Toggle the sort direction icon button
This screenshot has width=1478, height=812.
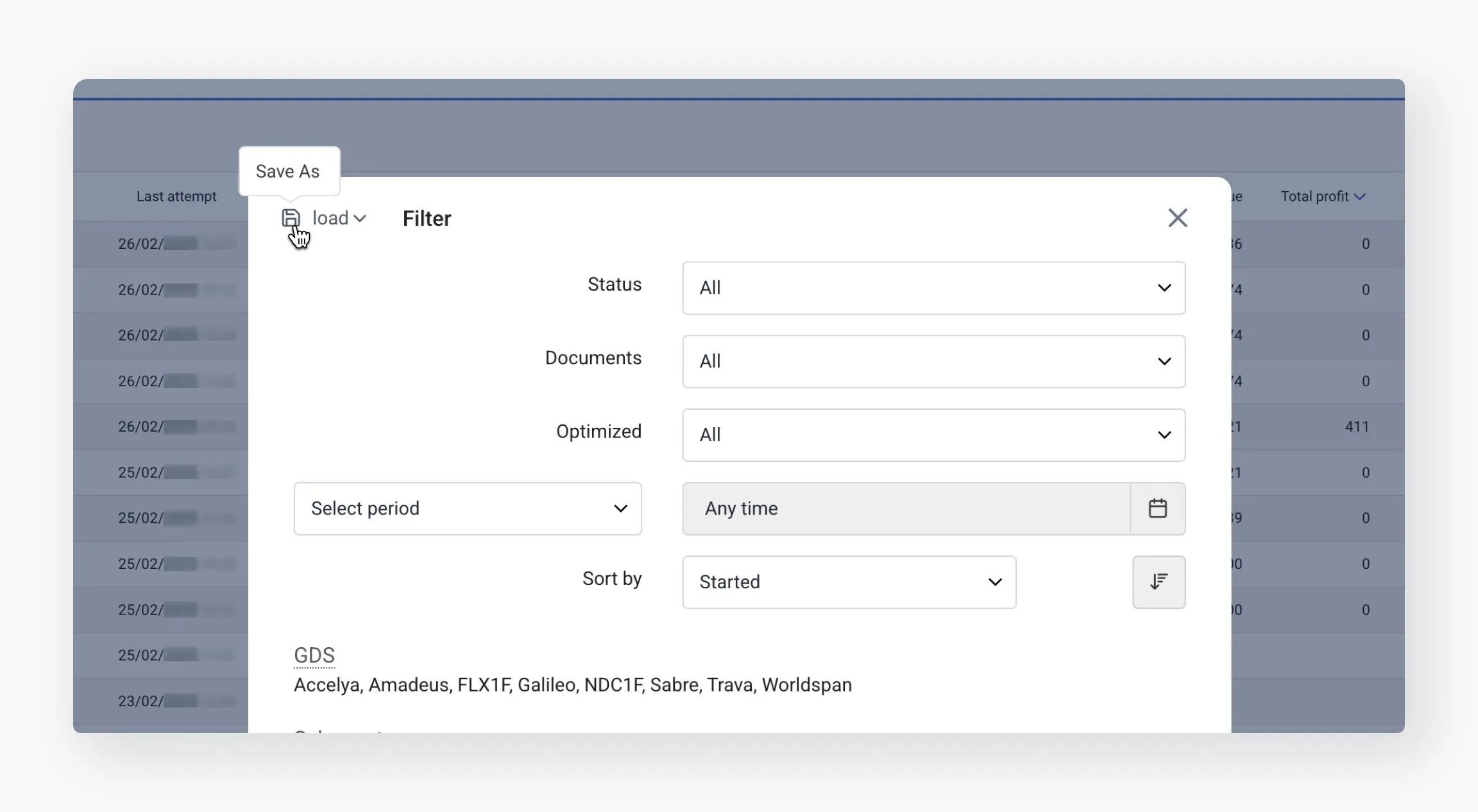[x=1159, y=582]
